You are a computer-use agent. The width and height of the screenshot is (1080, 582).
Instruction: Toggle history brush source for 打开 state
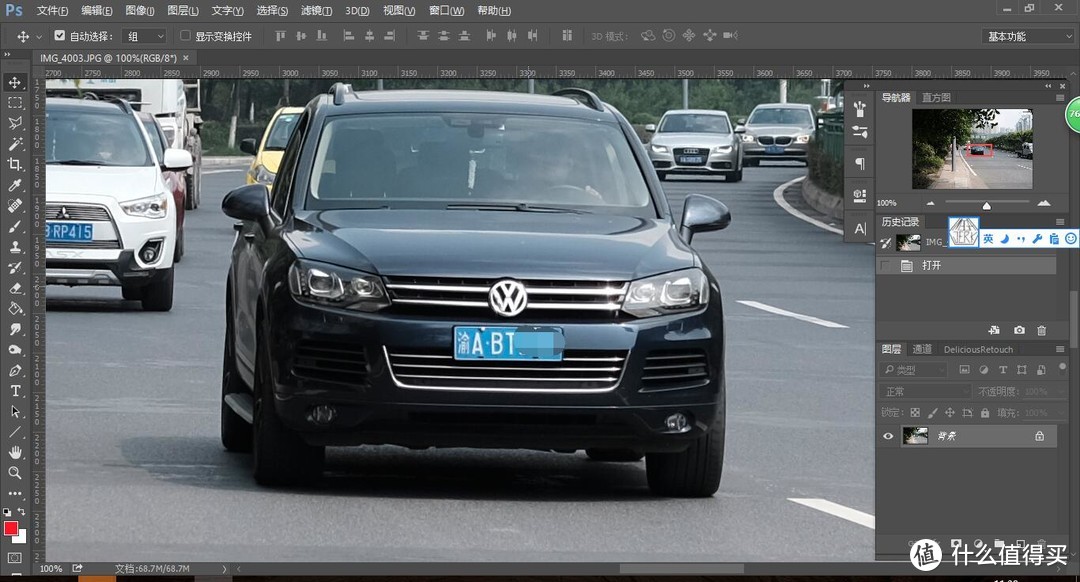886,265
